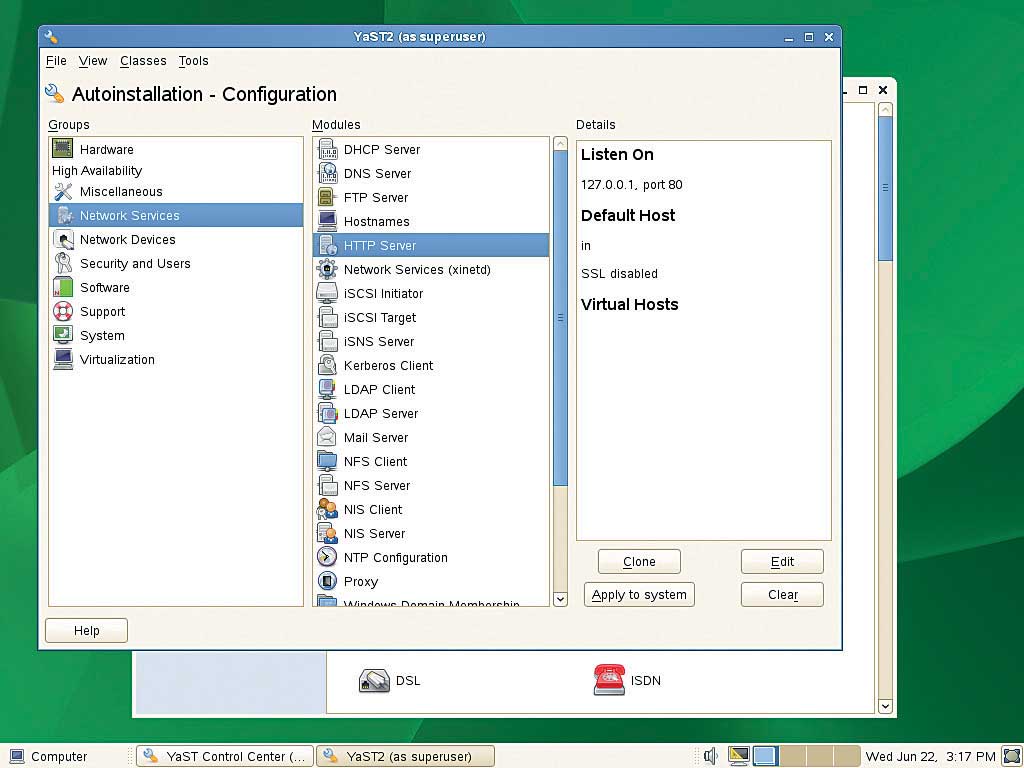Image resolution: width=1024 pixels, height=768 pixels.
Task: Click the NIS Client icon
Action: coord(327,509)
